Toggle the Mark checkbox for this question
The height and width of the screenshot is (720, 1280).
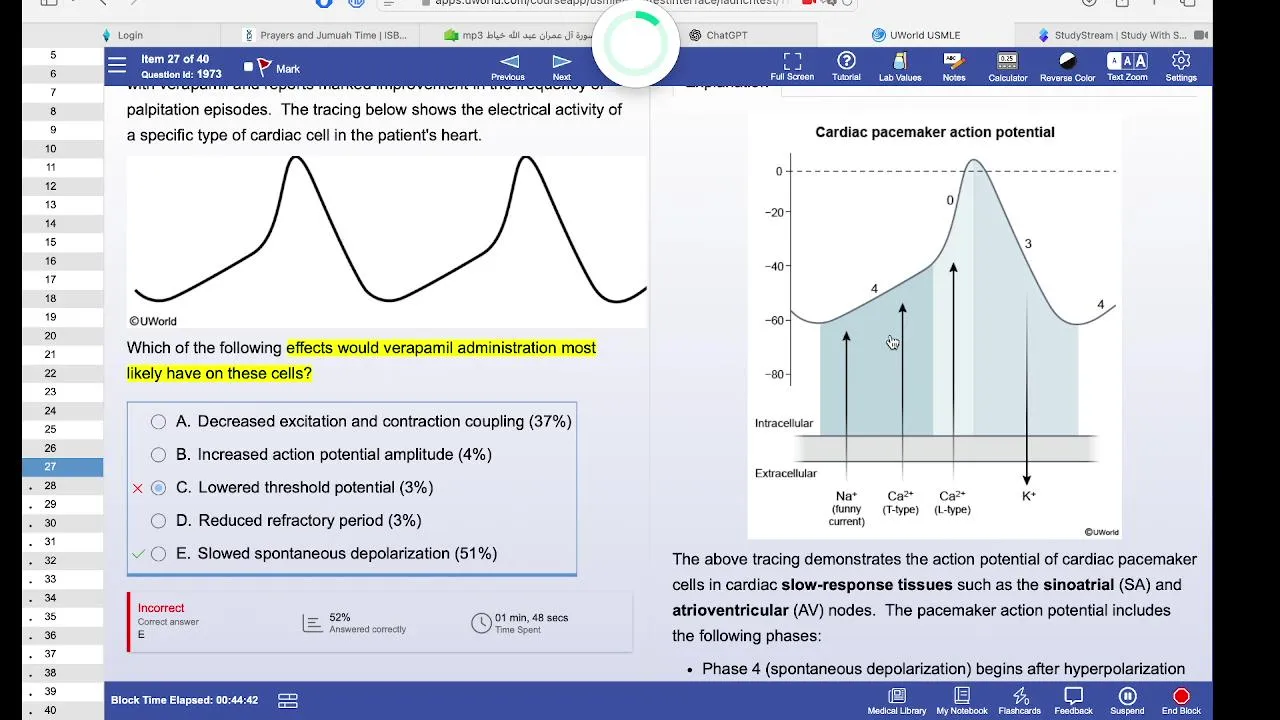tap(248, 68)
